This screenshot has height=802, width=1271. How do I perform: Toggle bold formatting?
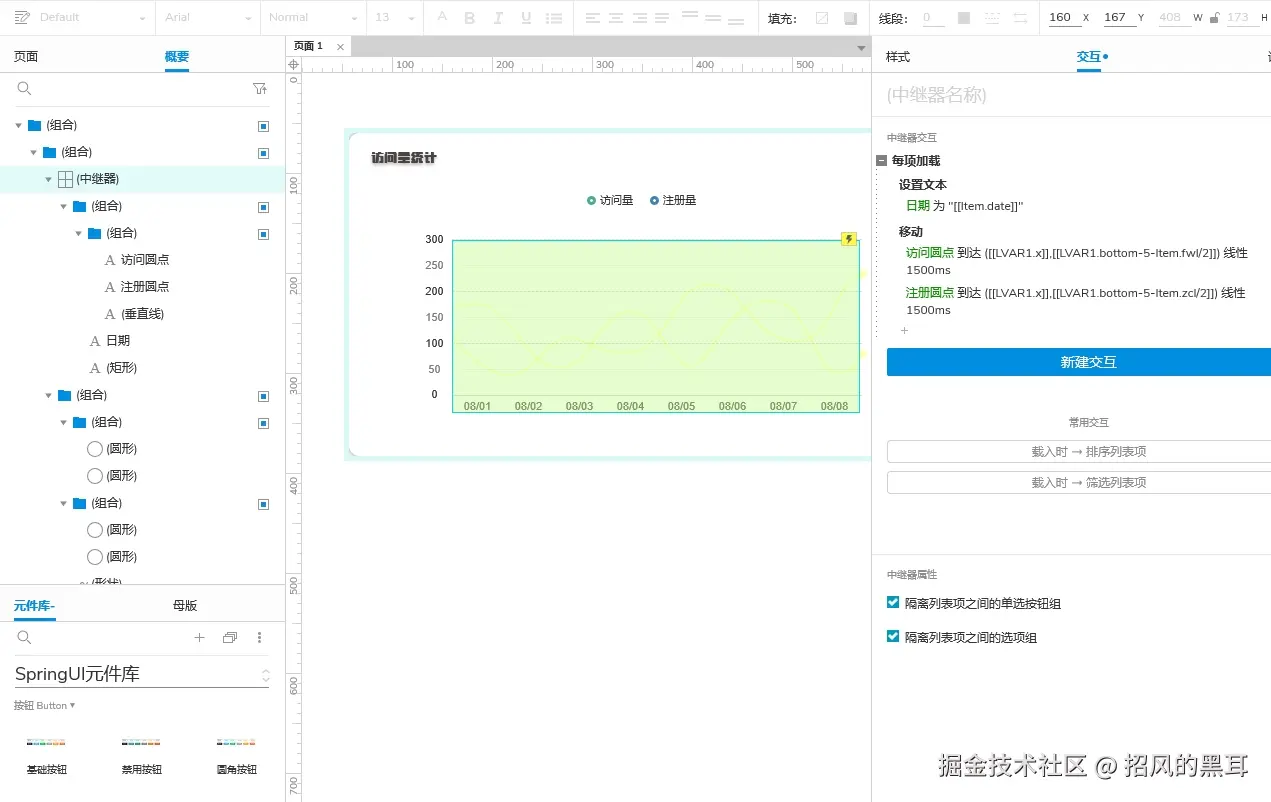[x=470, y=18]
